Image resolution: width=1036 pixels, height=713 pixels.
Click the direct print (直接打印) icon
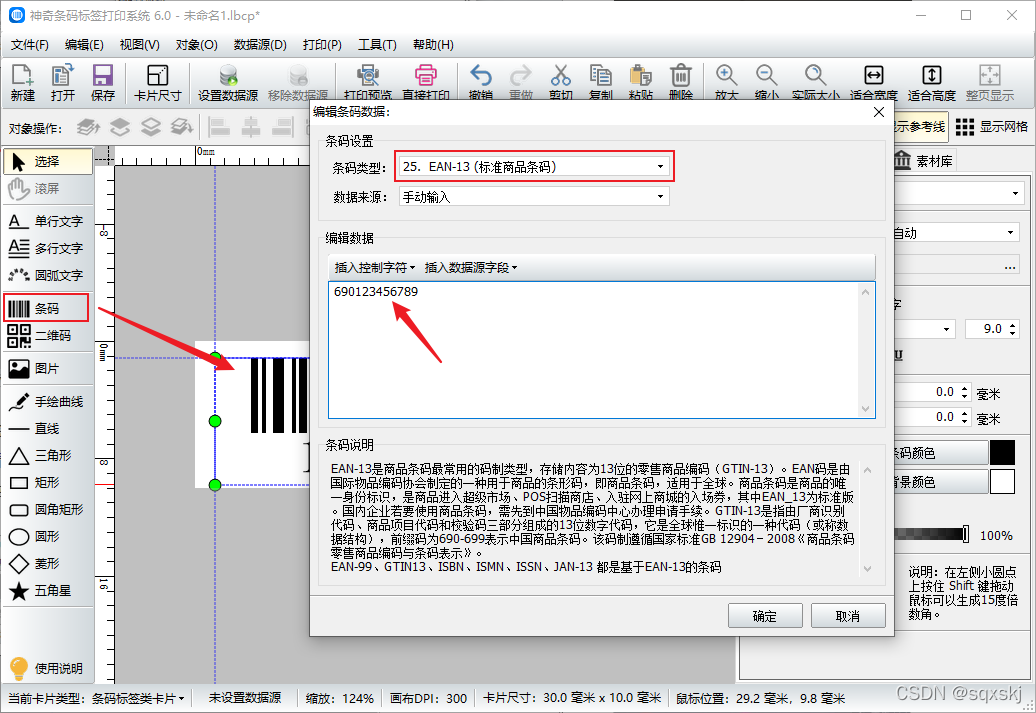pos(426,82)
